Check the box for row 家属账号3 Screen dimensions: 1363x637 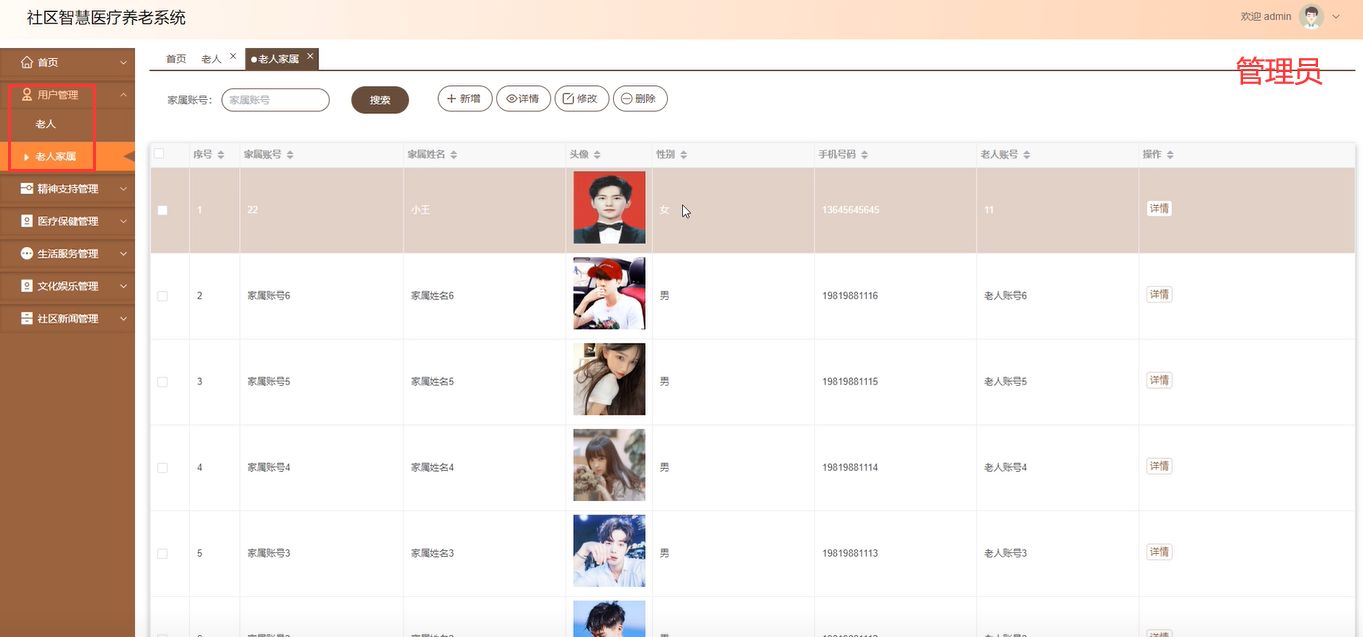point(163,554)
